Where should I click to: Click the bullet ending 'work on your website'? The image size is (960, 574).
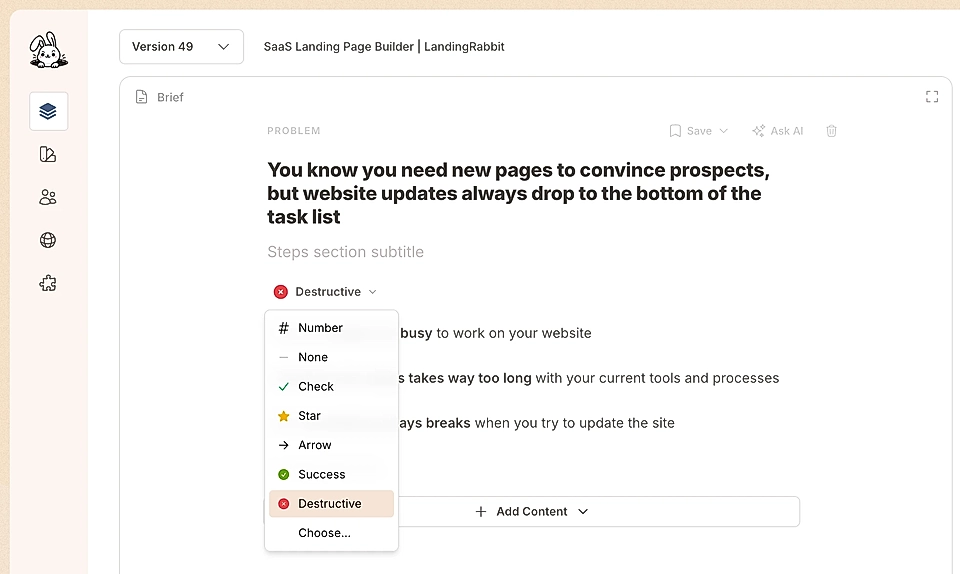click(496, 334)
